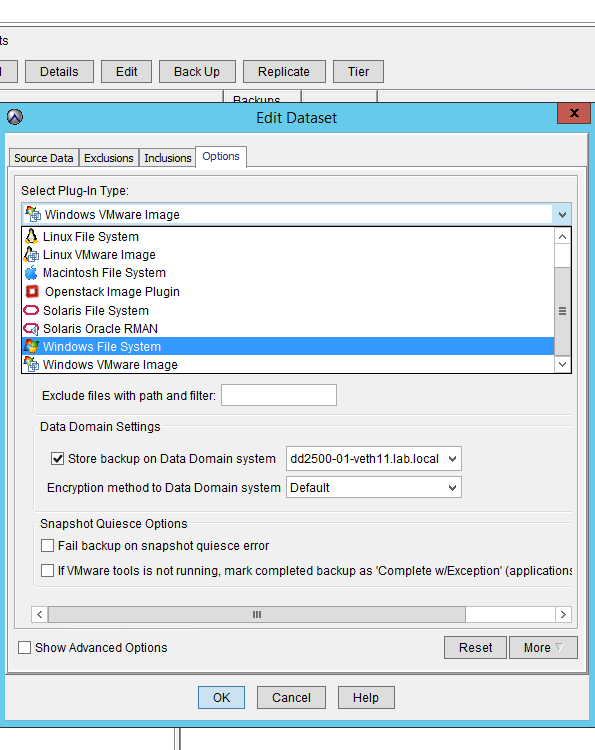Click Edit button in background window

(126, 72)
